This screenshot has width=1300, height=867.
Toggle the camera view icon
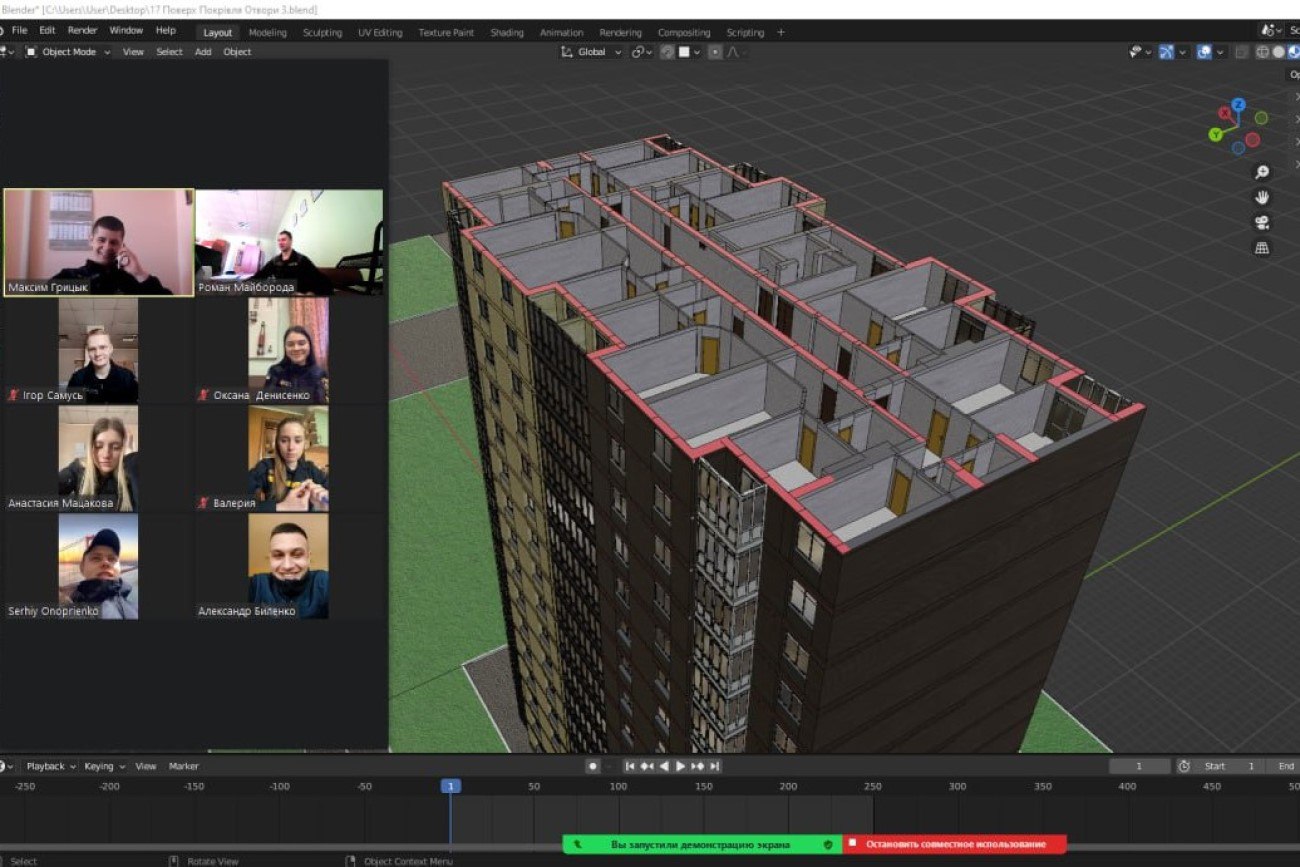[x=1262, y=222]
